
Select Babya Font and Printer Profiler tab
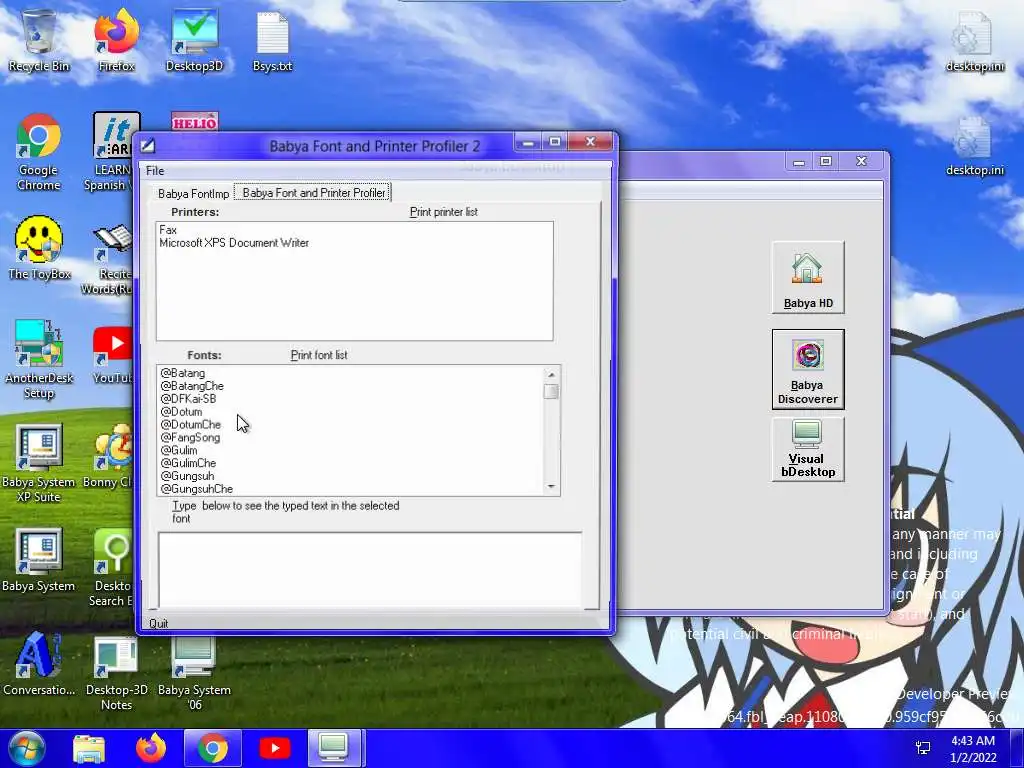coord(313,193)
